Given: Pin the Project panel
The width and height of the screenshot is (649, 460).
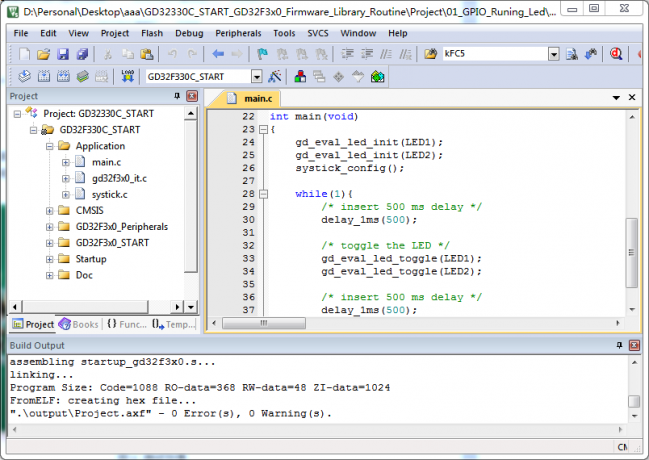Looking at the screenshot, I should tap(178, 96).
